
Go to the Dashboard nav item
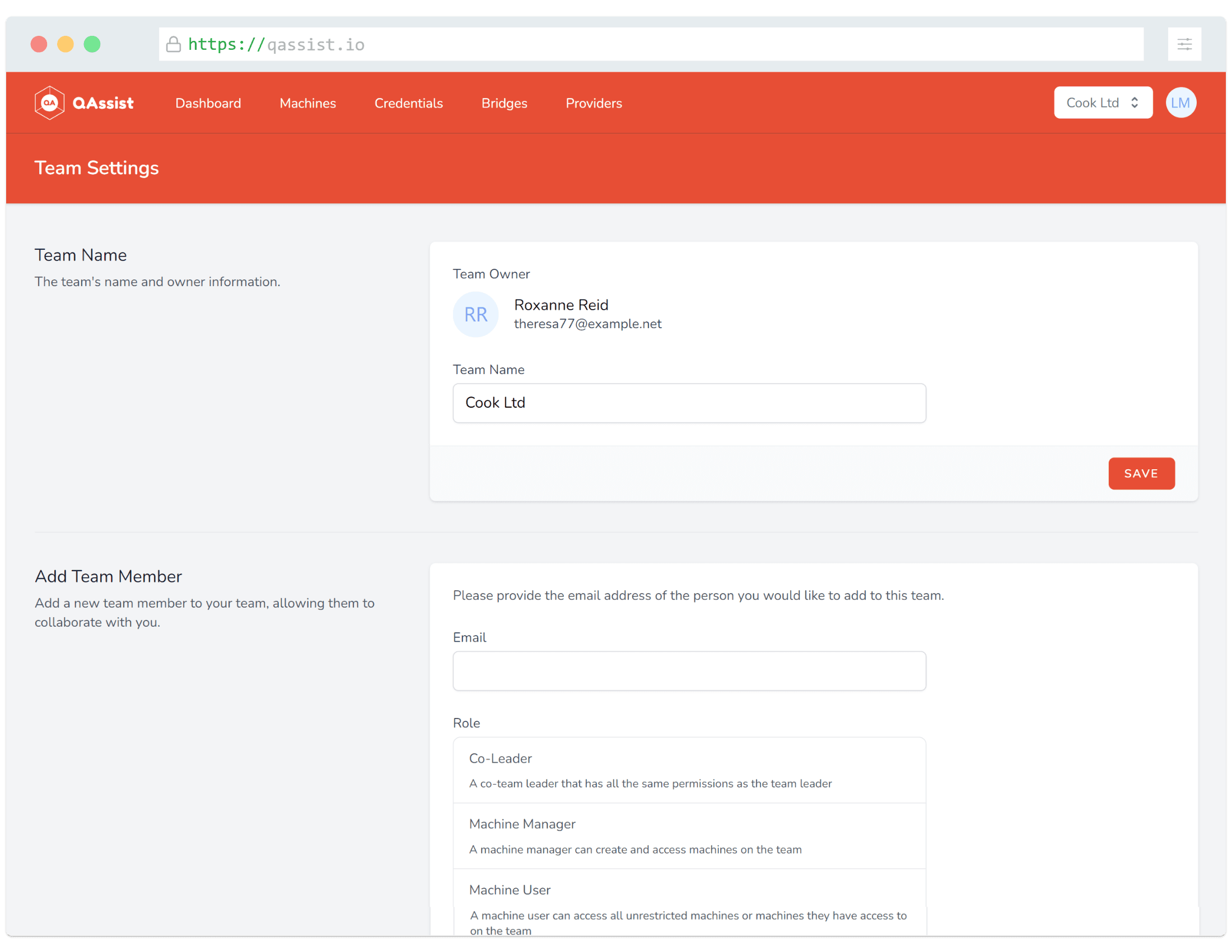[x=208, y=103]
